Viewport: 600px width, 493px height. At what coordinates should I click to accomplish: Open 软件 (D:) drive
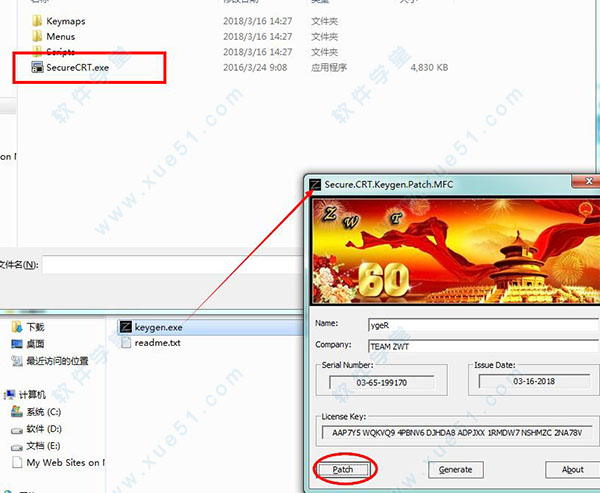[44, 429]
